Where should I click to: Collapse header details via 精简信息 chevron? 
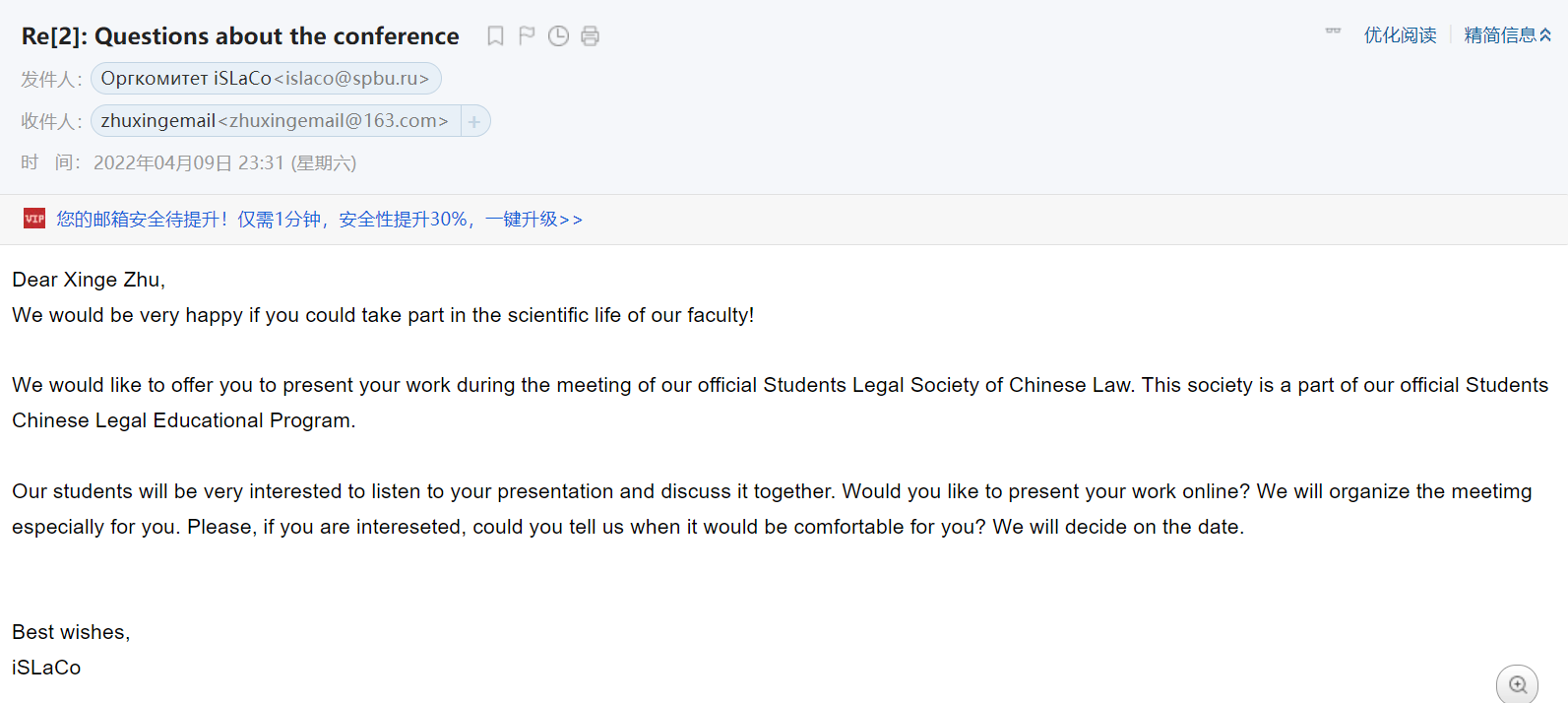(1545, 35)
